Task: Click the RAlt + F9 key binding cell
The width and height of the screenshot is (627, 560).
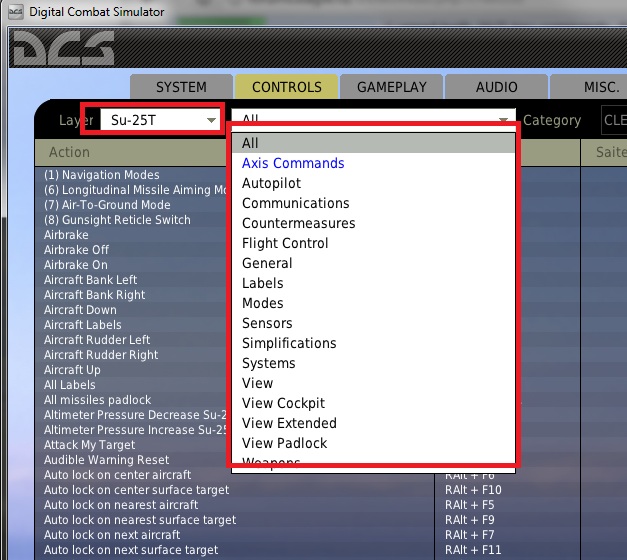Action: [x=470, y=520]
